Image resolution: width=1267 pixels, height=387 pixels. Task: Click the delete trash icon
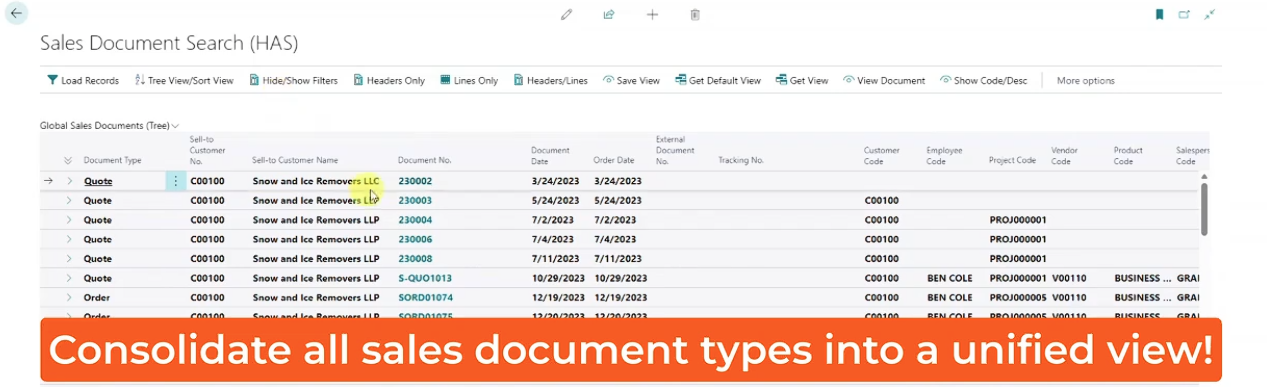pyautogui.click(x=695, y=15)
